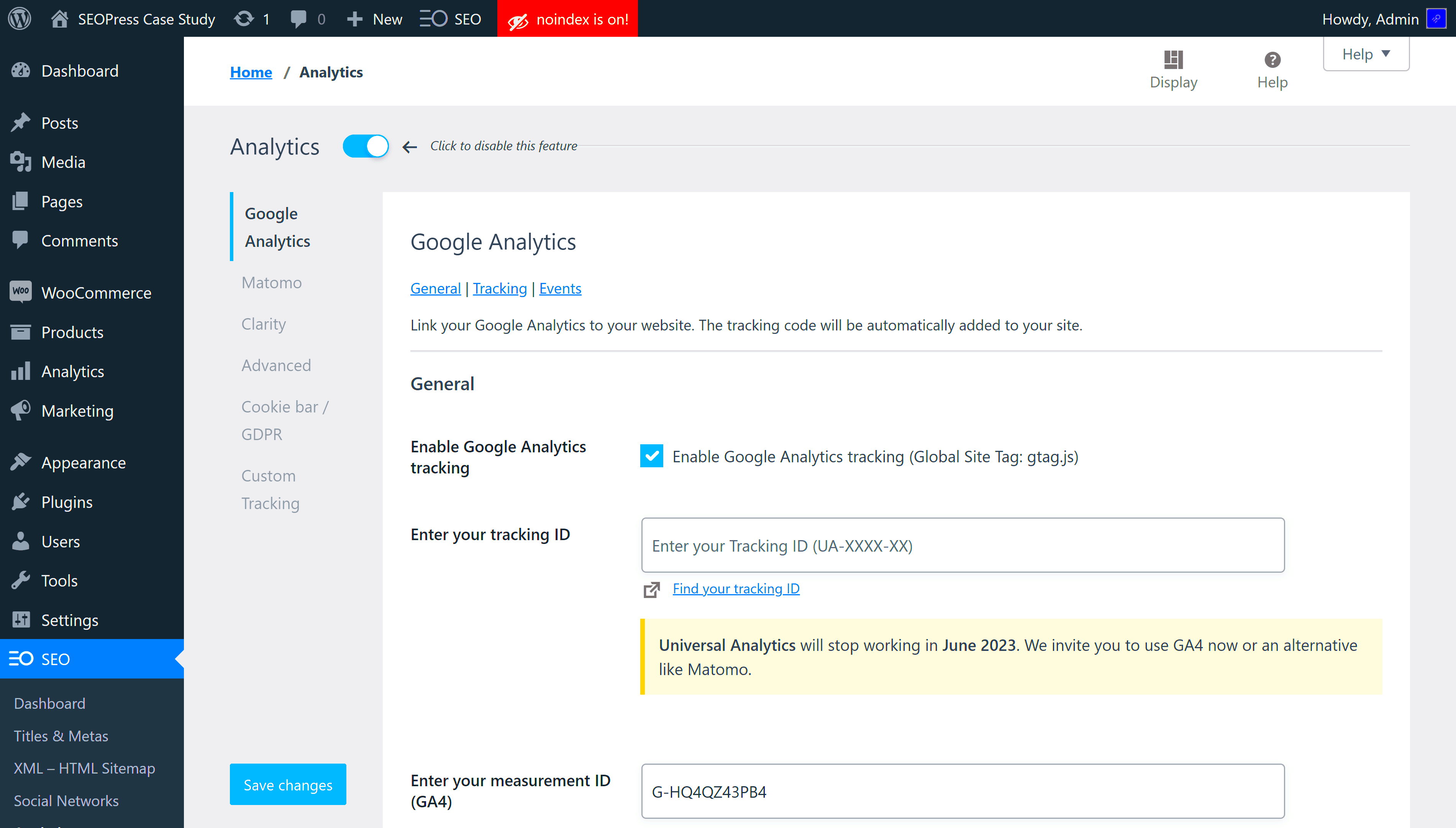Switch to the Matomo tab
The height and width of the screenshot is (828, 1456).
point(272,283)
